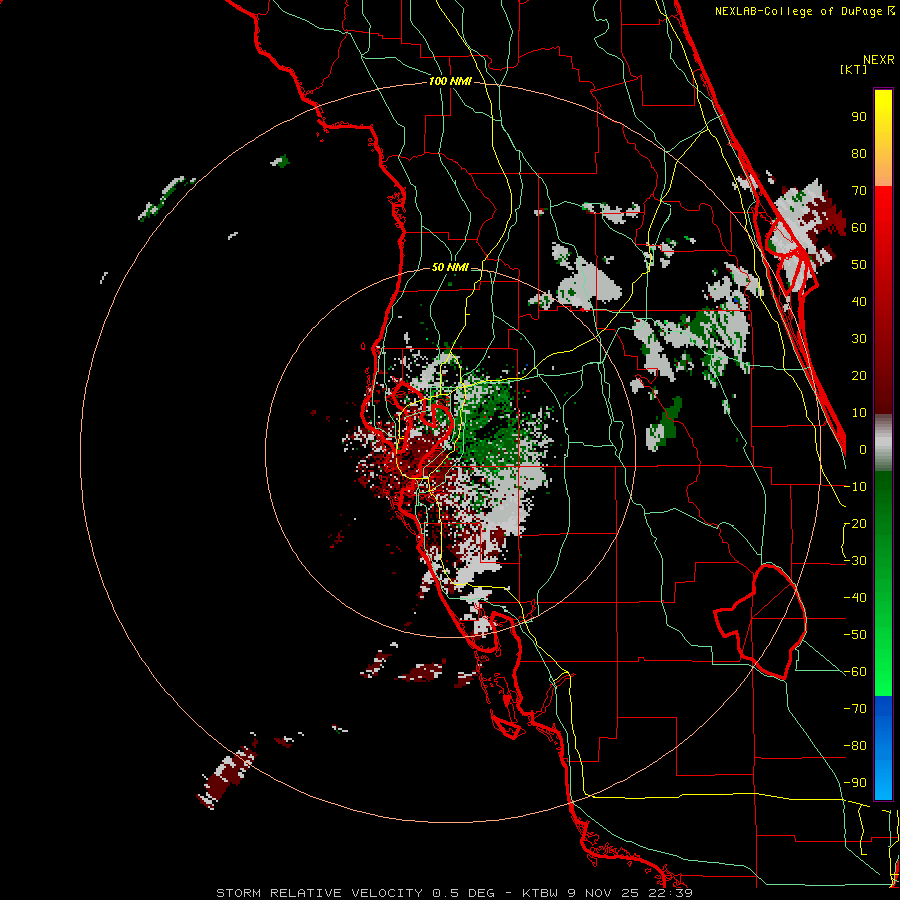Click the blue bottom segment of the color bar
This screenshot has width=900, height=900.
tap(883, 748)
